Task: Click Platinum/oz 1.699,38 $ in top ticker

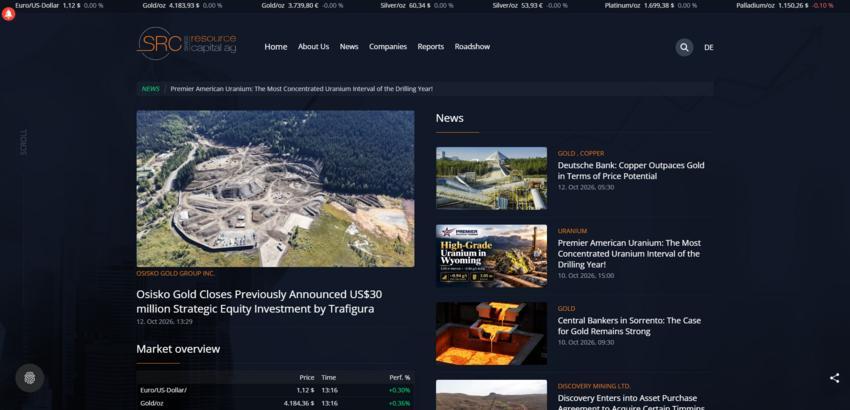Action: coord(651,5)
